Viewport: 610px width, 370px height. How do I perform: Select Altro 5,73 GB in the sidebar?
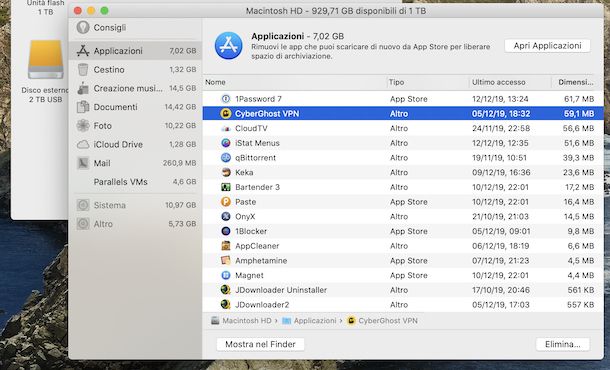click(135, 224)
